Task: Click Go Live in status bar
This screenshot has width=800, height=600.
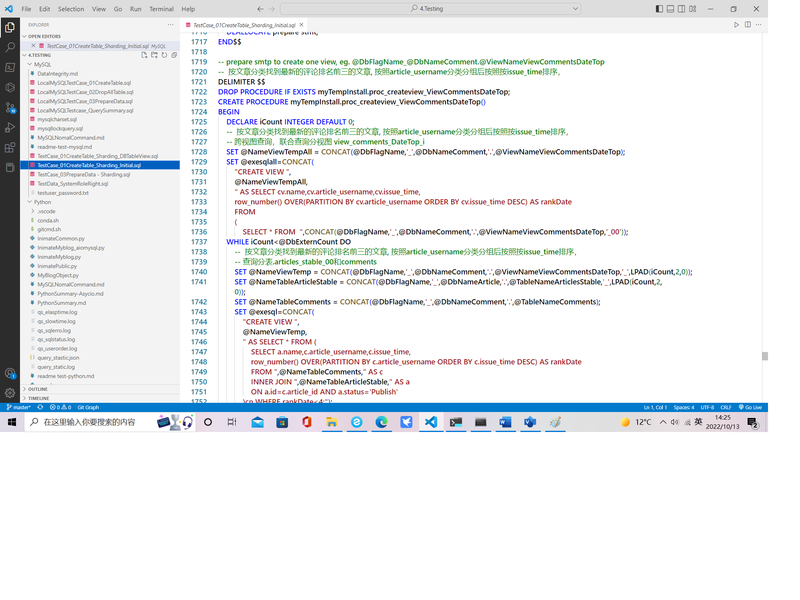Action: [750, 407]
